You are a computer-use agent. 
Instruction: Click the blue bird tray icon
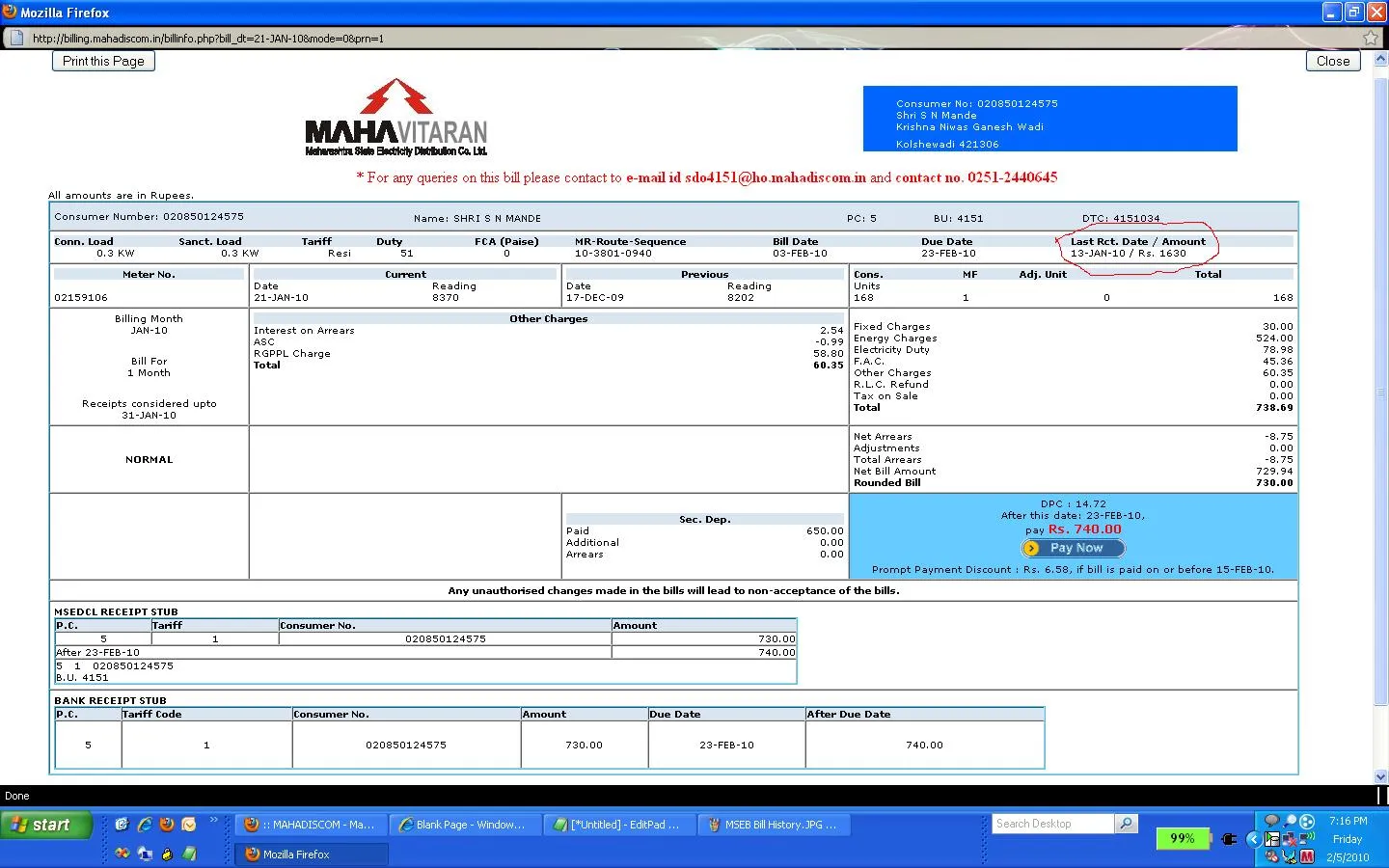(x=1290, y=856)
